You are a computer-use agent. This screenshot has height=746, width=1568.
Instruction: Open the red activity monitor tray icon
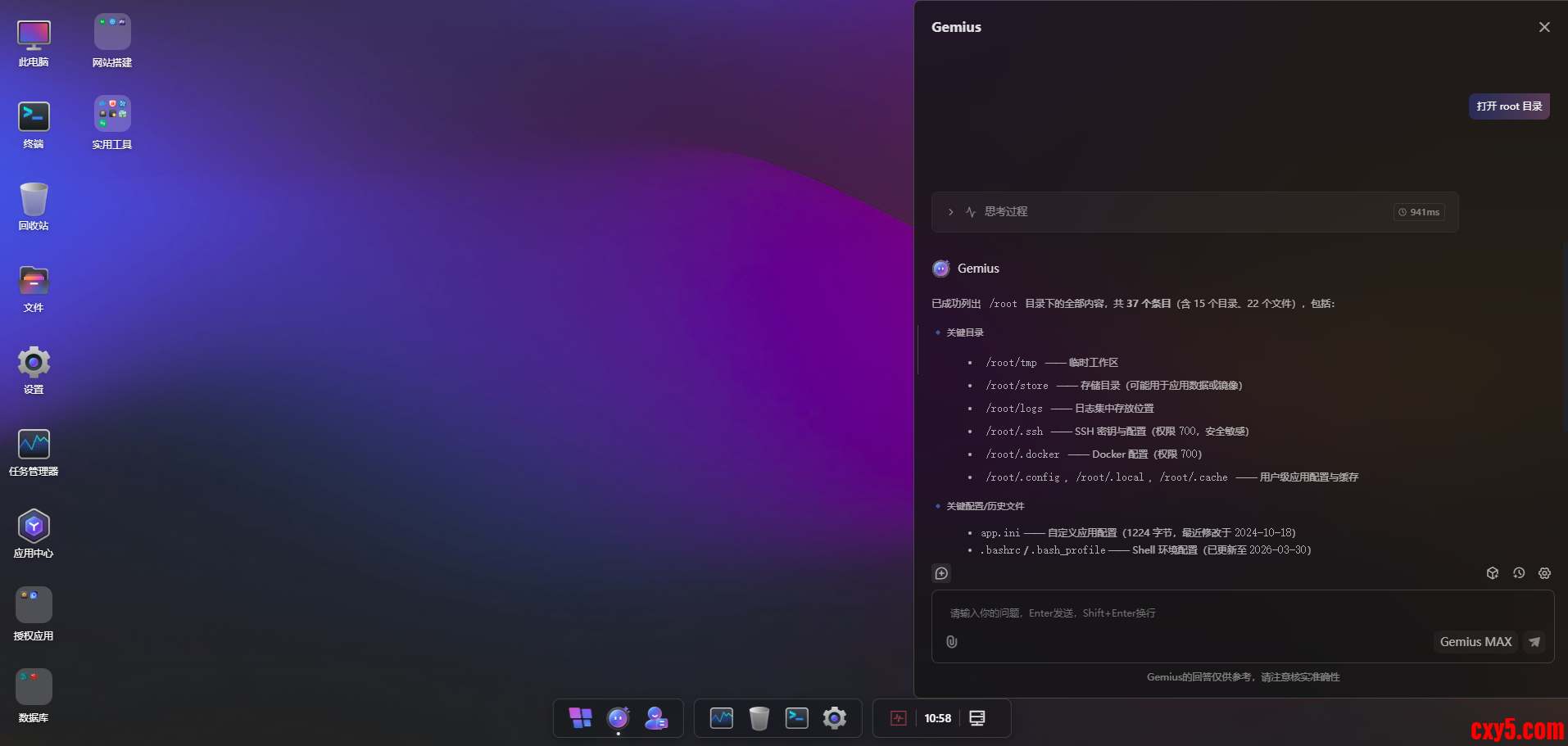coord(898,718)
